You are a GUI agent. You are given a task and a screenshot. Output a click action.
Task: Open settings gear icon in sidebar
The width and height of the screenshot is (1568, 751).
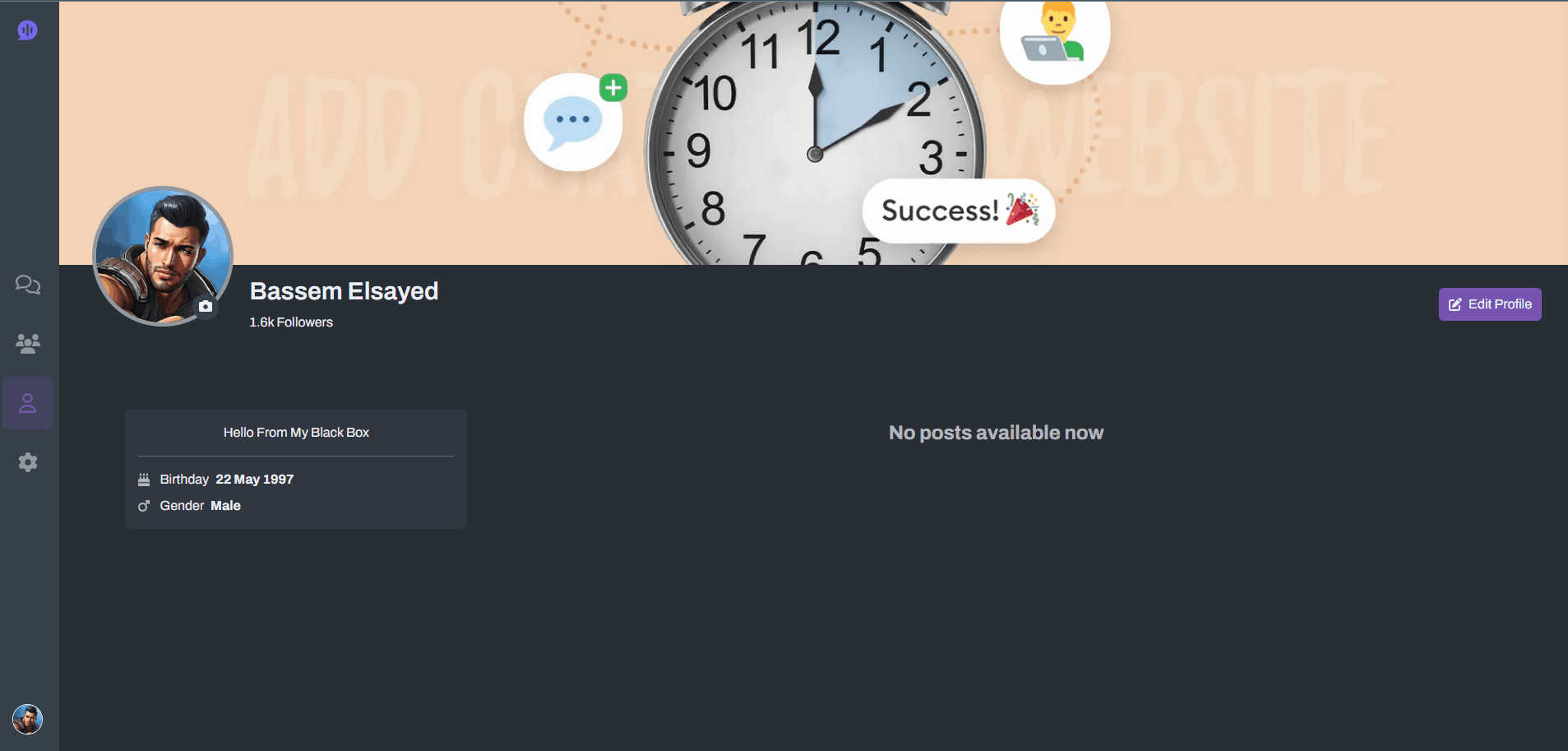pyautogui.click(x=28, y=462)
